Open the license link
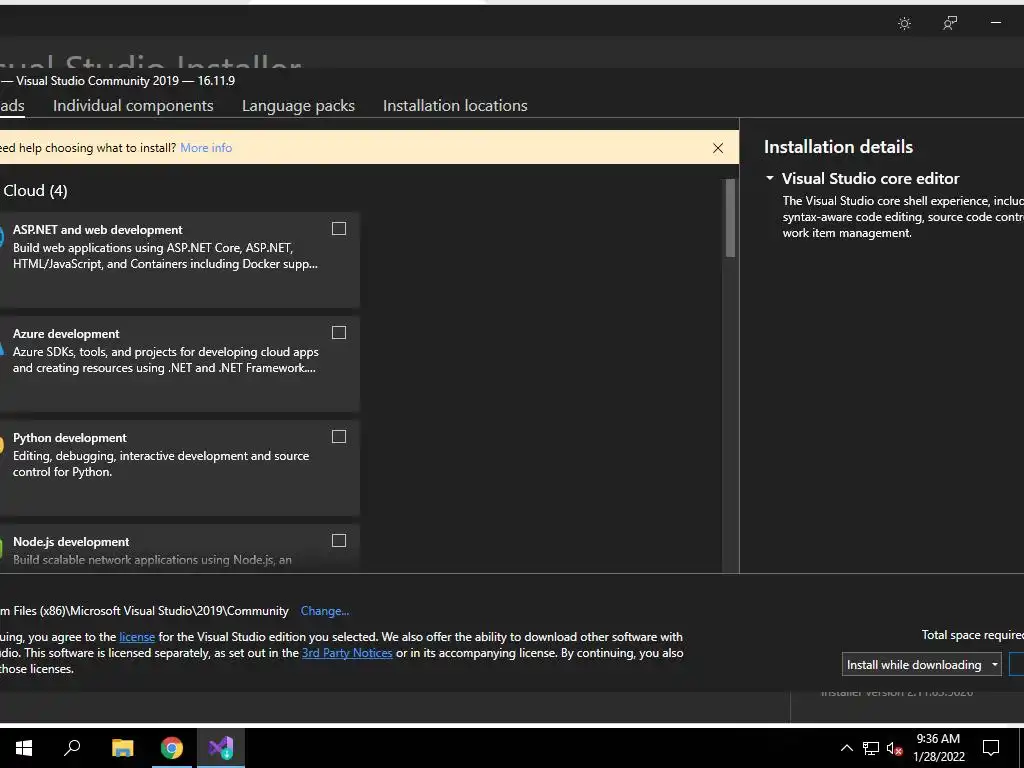This screenshot has width=1024, height=768. tap(137, 637)
